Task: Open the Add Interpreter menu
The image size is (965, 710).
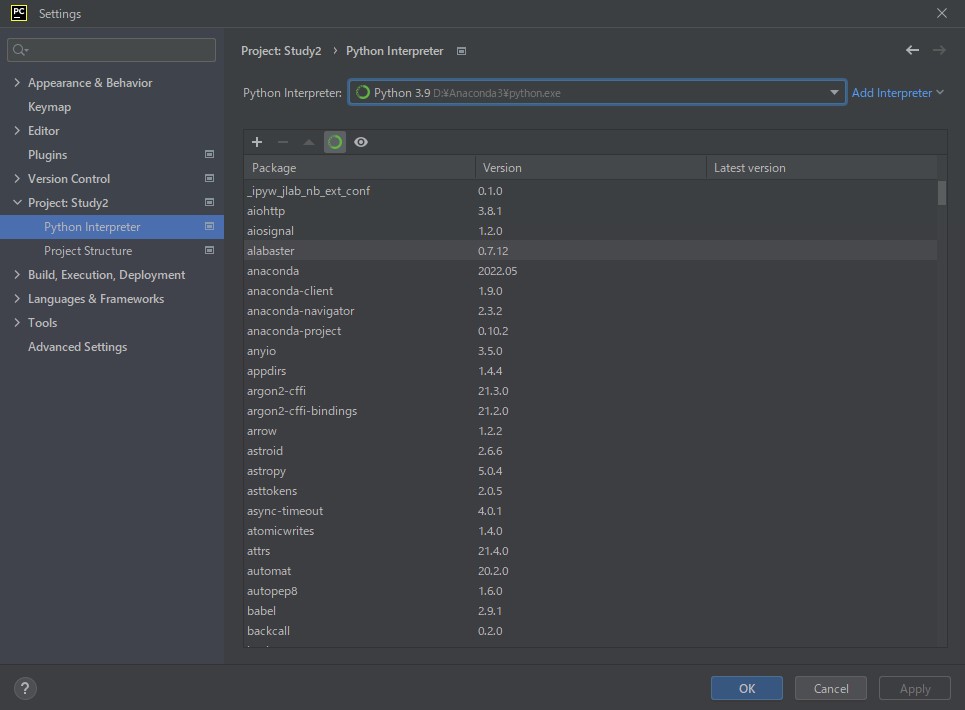Action: coord(897,93)
